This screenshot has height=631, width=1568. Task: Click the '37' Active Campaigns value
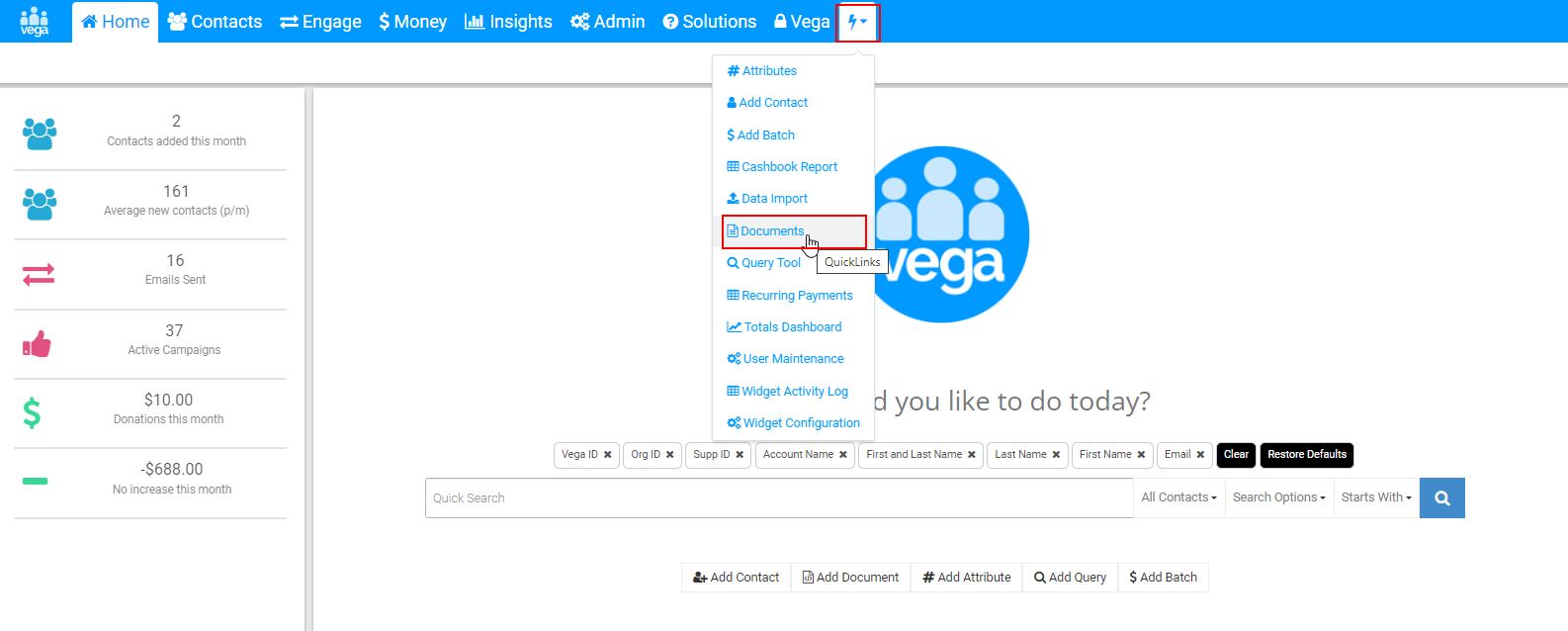[174, 331]
